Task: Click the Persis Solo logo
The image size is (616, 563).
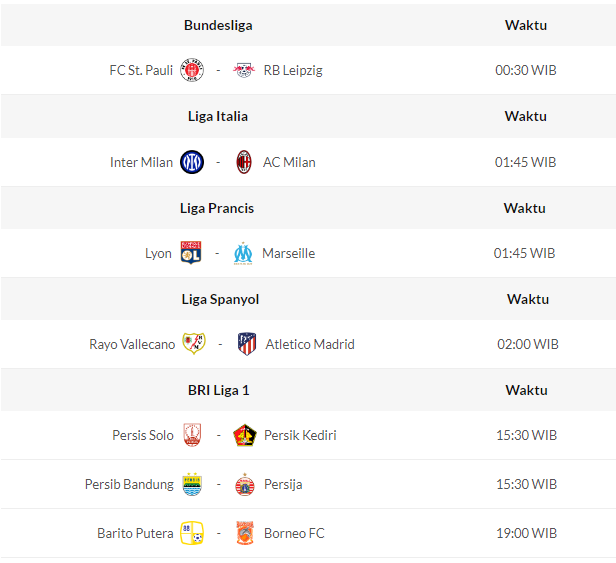Action: tap(193, 435)
